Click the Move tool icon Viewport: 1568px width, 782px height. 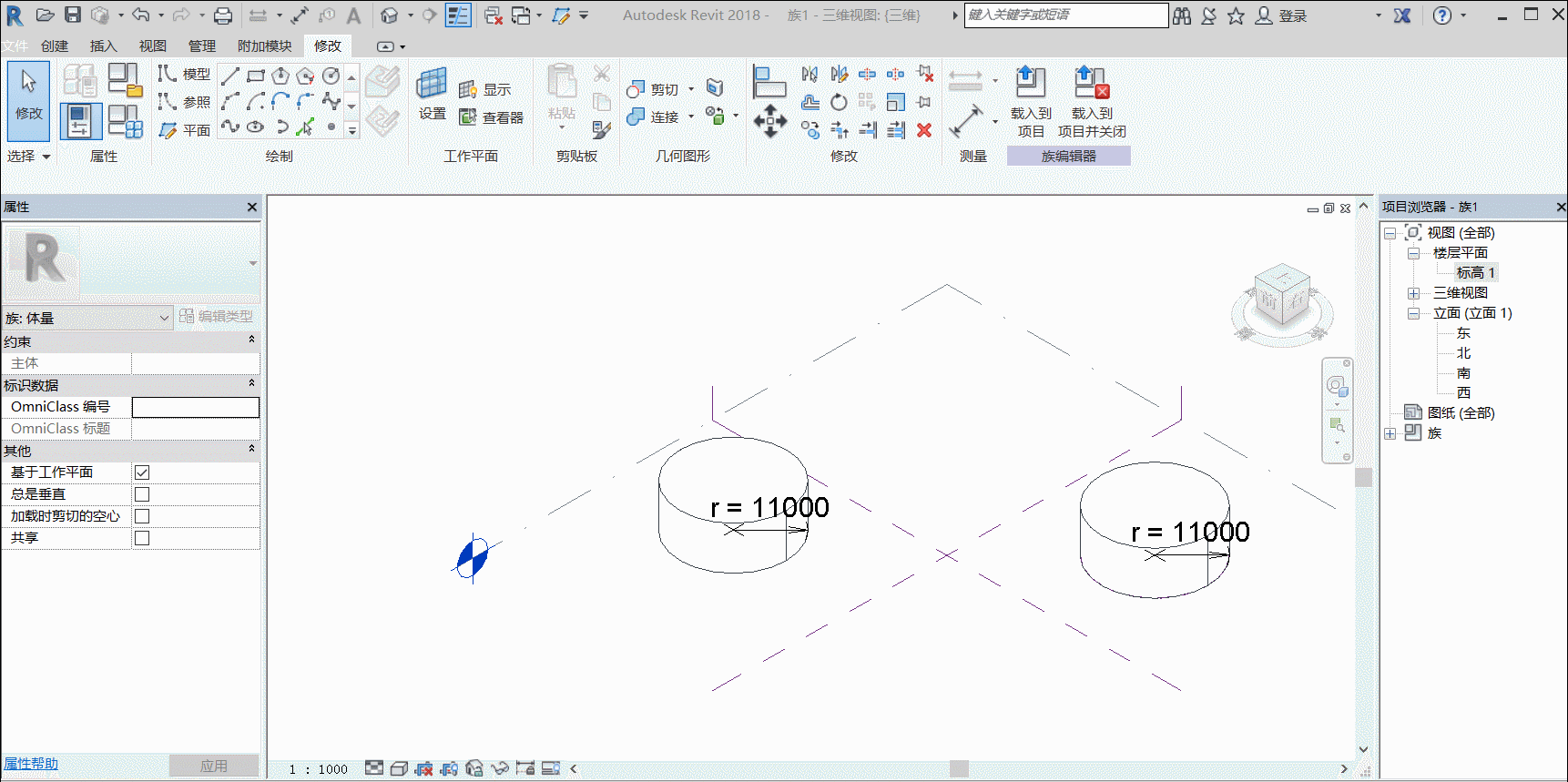point(770,120)
